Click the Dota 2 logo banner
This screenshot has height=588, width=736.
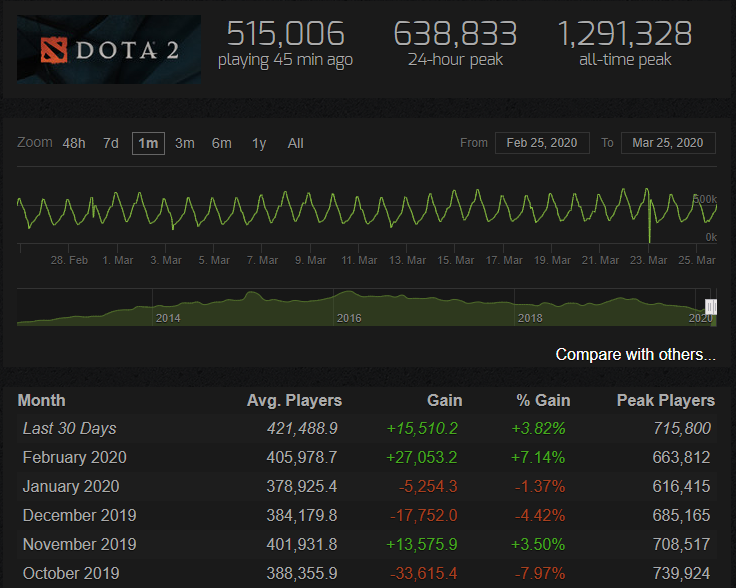[109, 49]
